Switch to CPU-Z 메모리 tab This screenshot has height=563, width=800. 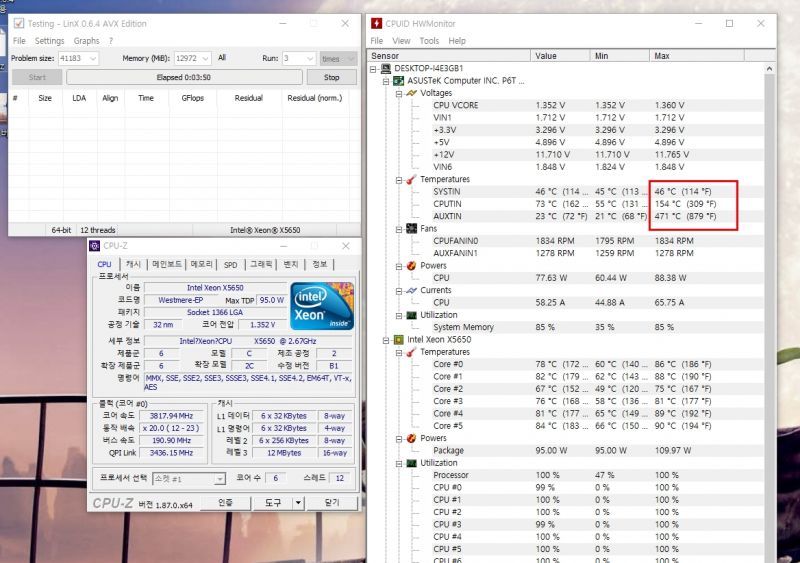click(202, 264)
